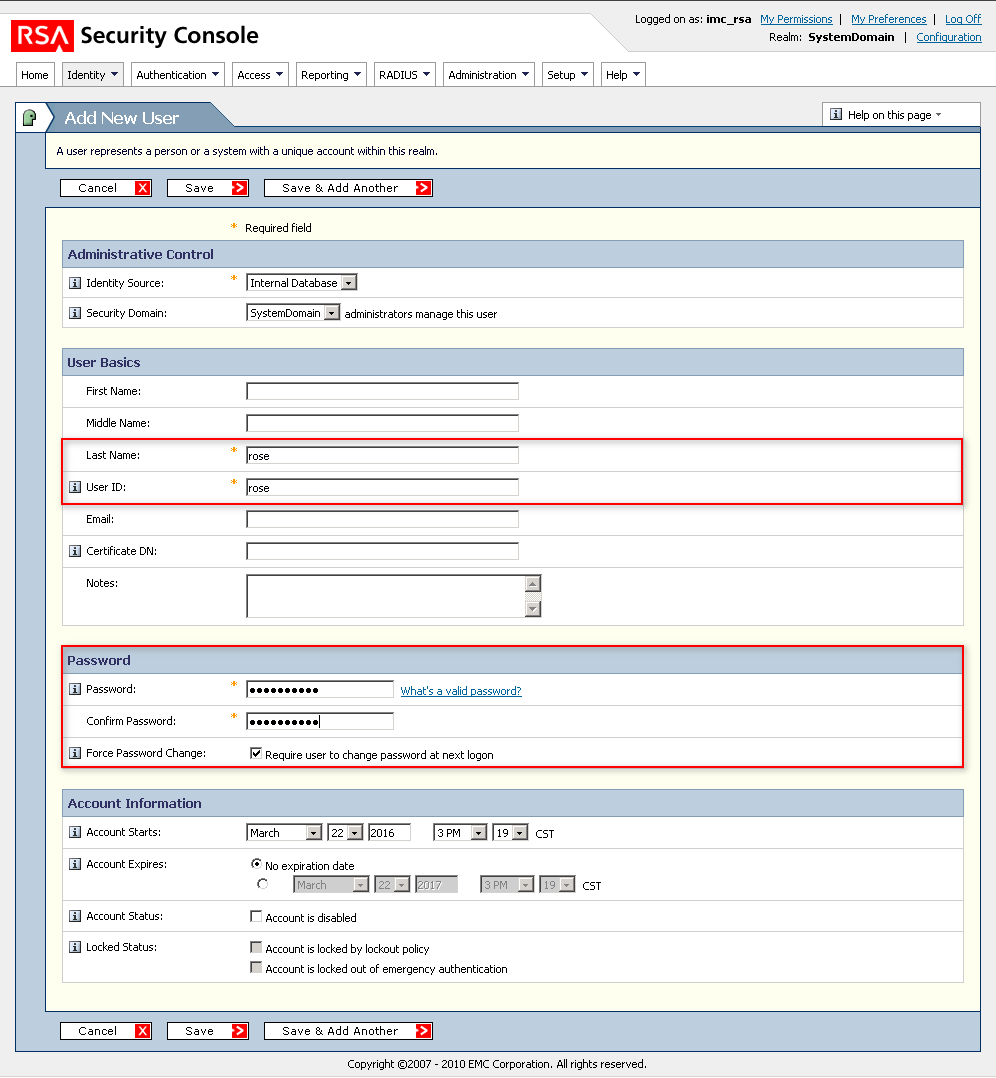This screenshot has height=1078, width=996.
Task: Open the Help menu
Action: (x=623, y=75)
